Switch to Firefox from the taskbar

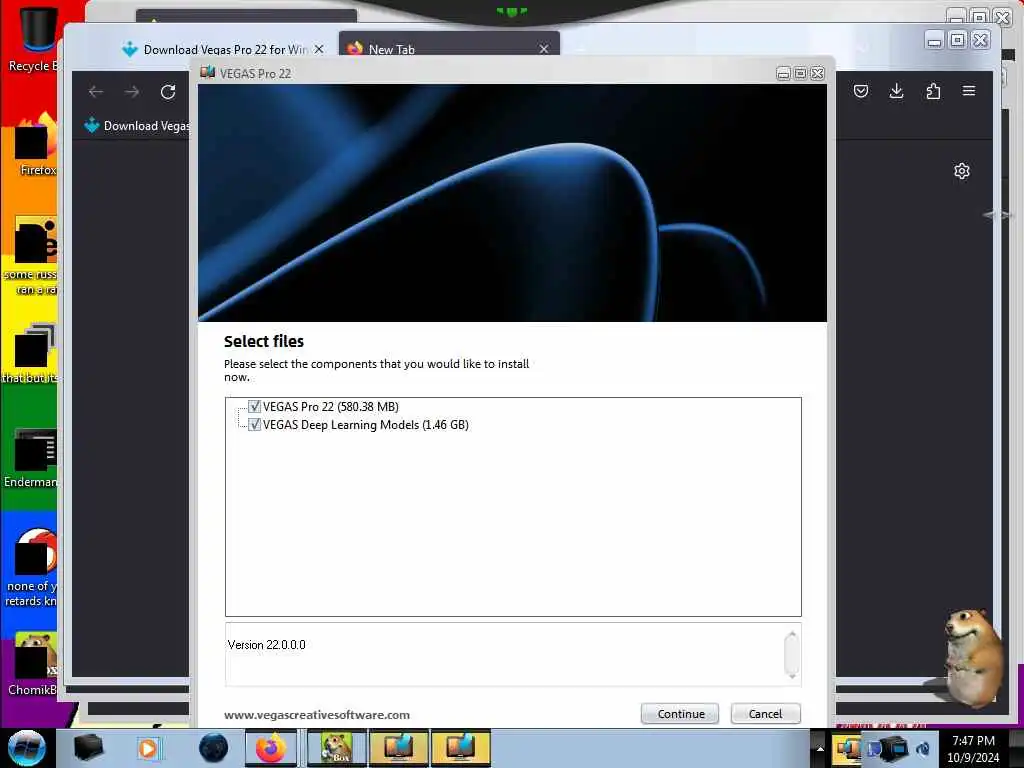pyautogui.click(x=270, y=748)
